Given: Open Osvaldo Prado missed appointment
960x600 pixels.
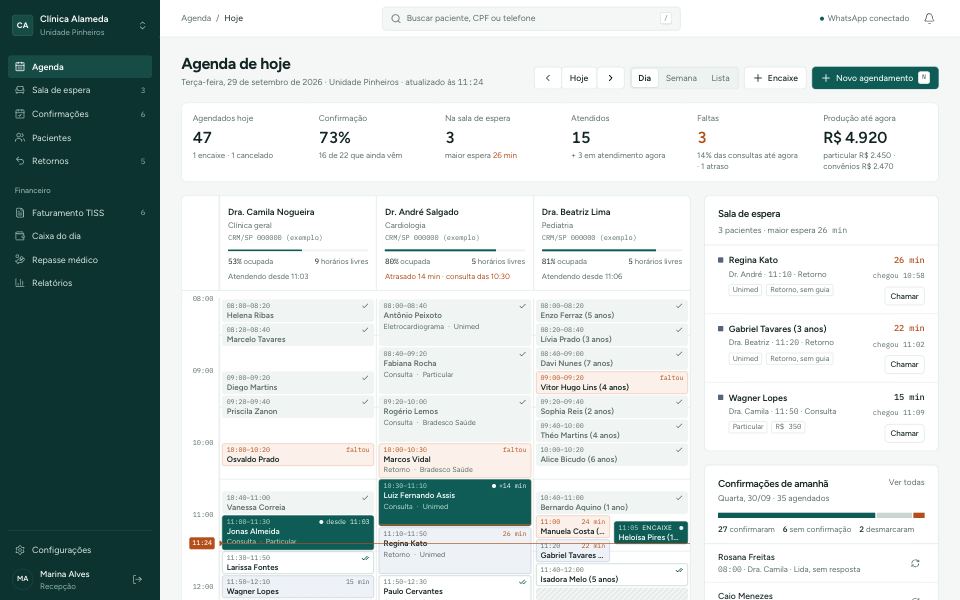Looking at the screenshot, I should [x=298, y=454].
